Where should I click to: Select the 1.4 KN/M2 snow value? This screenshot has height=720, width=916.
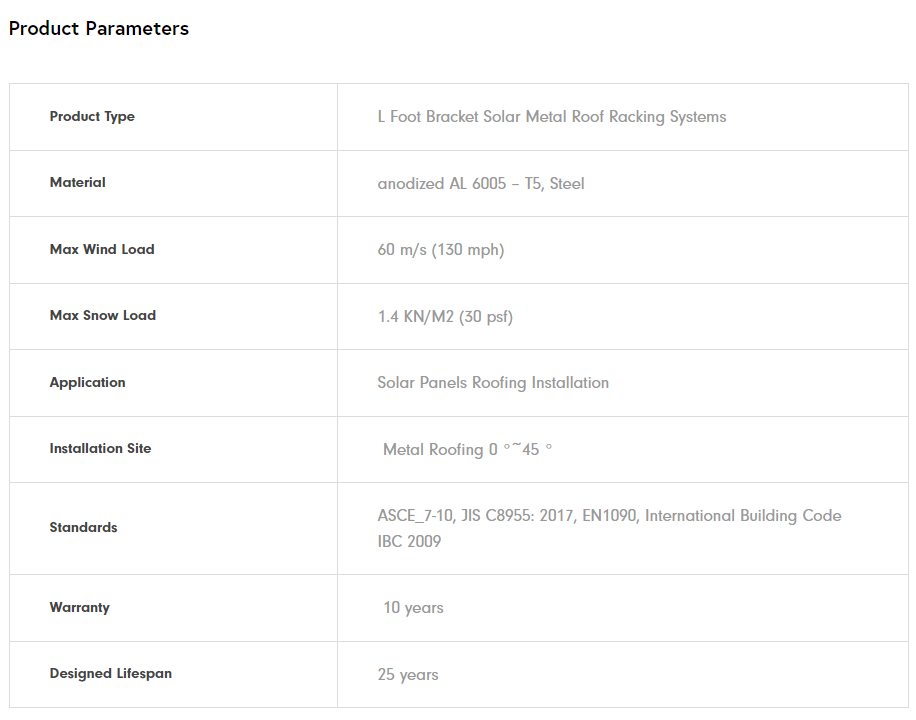(444, 317)
